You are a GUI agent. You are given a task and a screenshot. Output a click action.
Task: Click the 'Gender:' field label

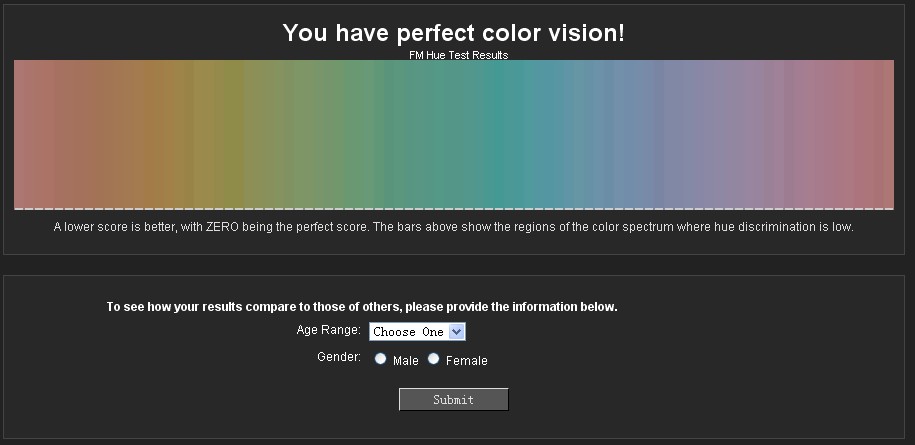[339, 357]
